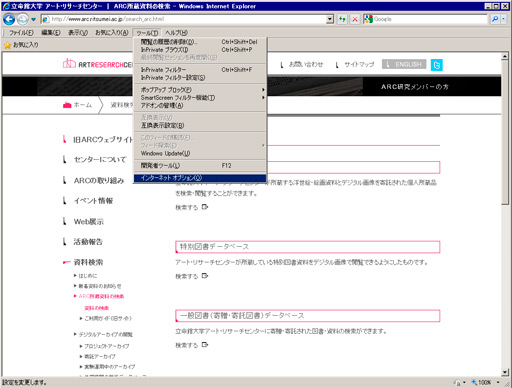
Task: Expand the address bar history dropdown
Action: click(330, 19)
